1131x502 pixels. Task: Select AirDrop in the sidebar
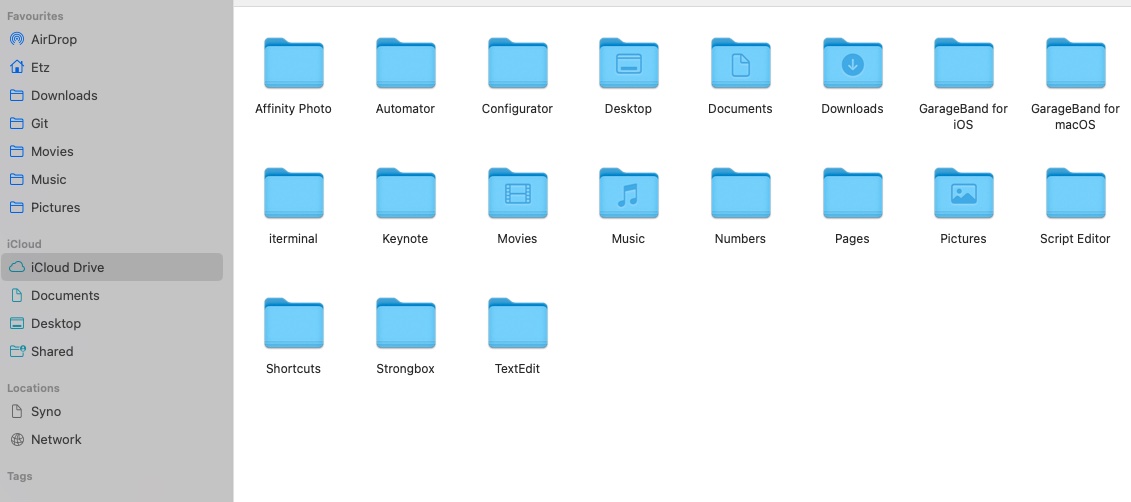pyautogui.click(x=112, y=40)
